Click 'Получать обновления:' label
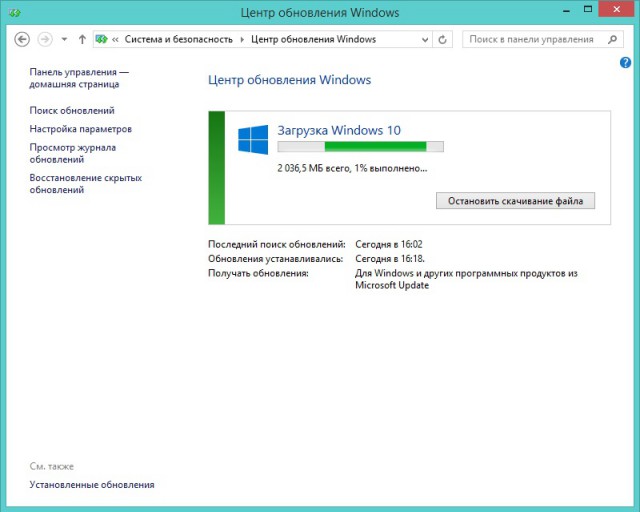The width and height of the screenshot is (640, 512). (x=258, y=273)
